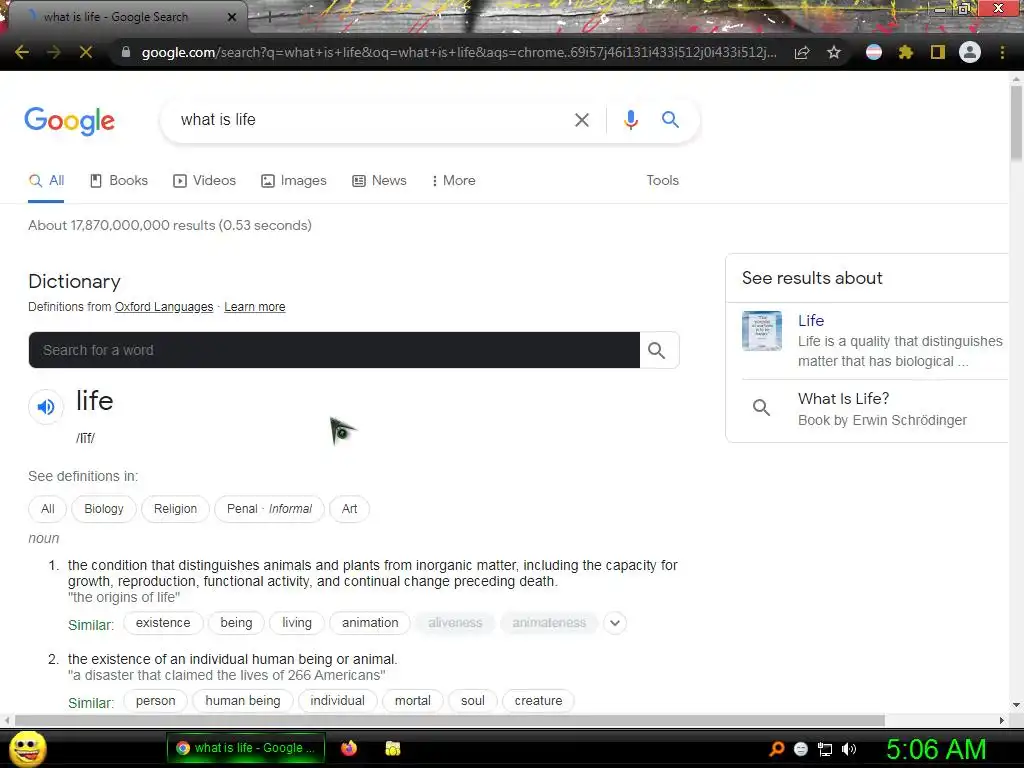Switch to the Books tab
The height and width of the screenshot is (768, 1024).
tap(119, 181)
